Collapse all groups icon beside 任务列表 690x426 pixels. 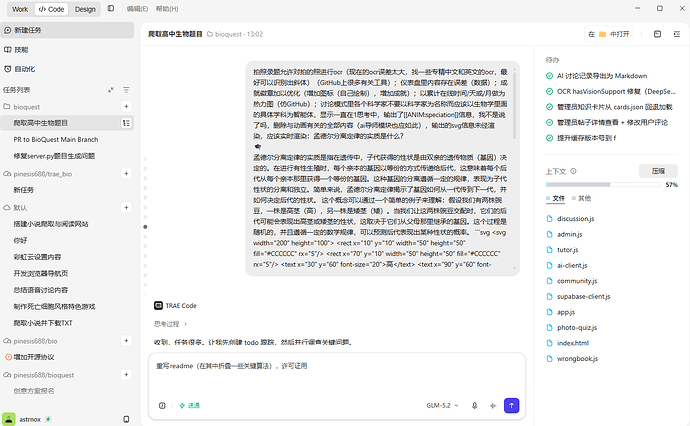tap(110, 90)
